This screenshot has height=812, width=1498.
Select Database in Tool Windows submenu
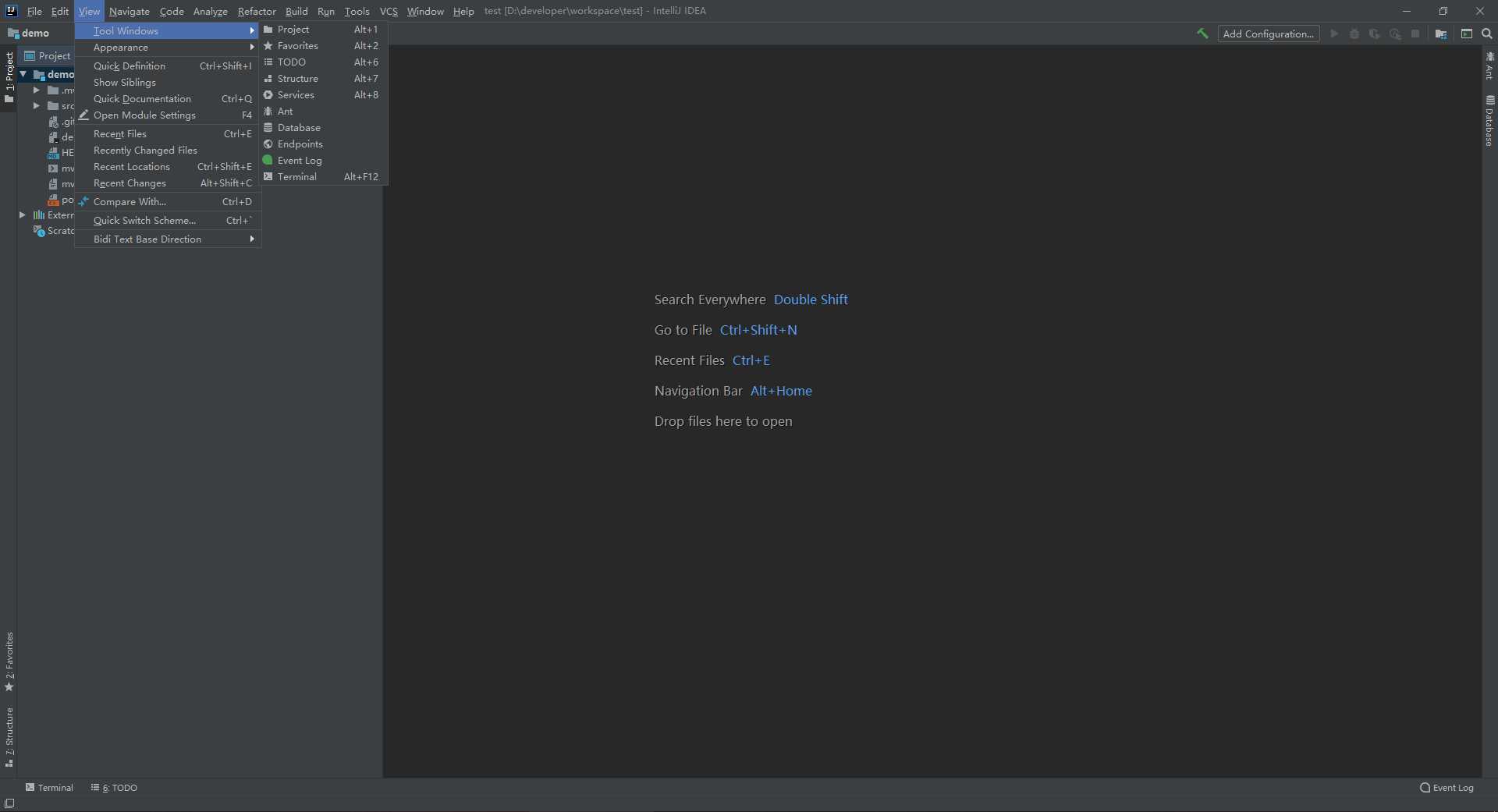(323, 128)
